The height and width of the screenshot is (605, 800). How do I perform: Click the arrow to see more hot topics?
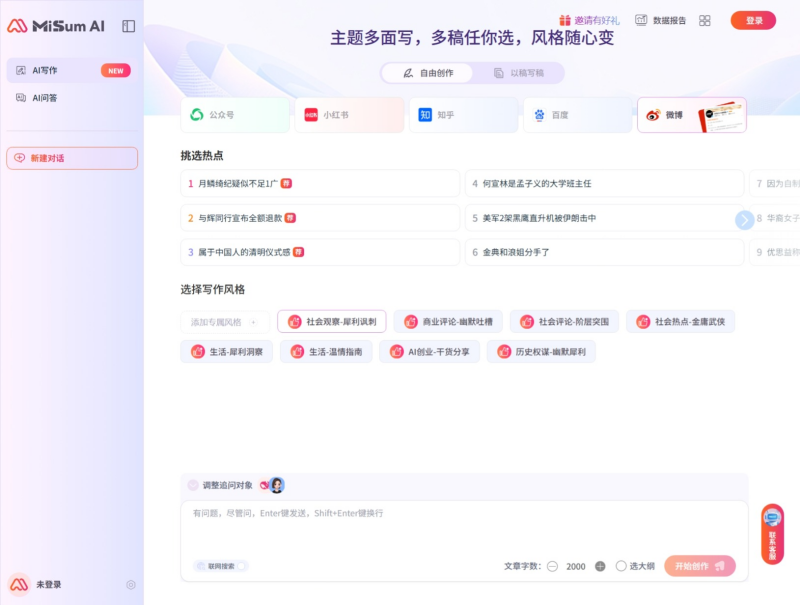point(744,220)
